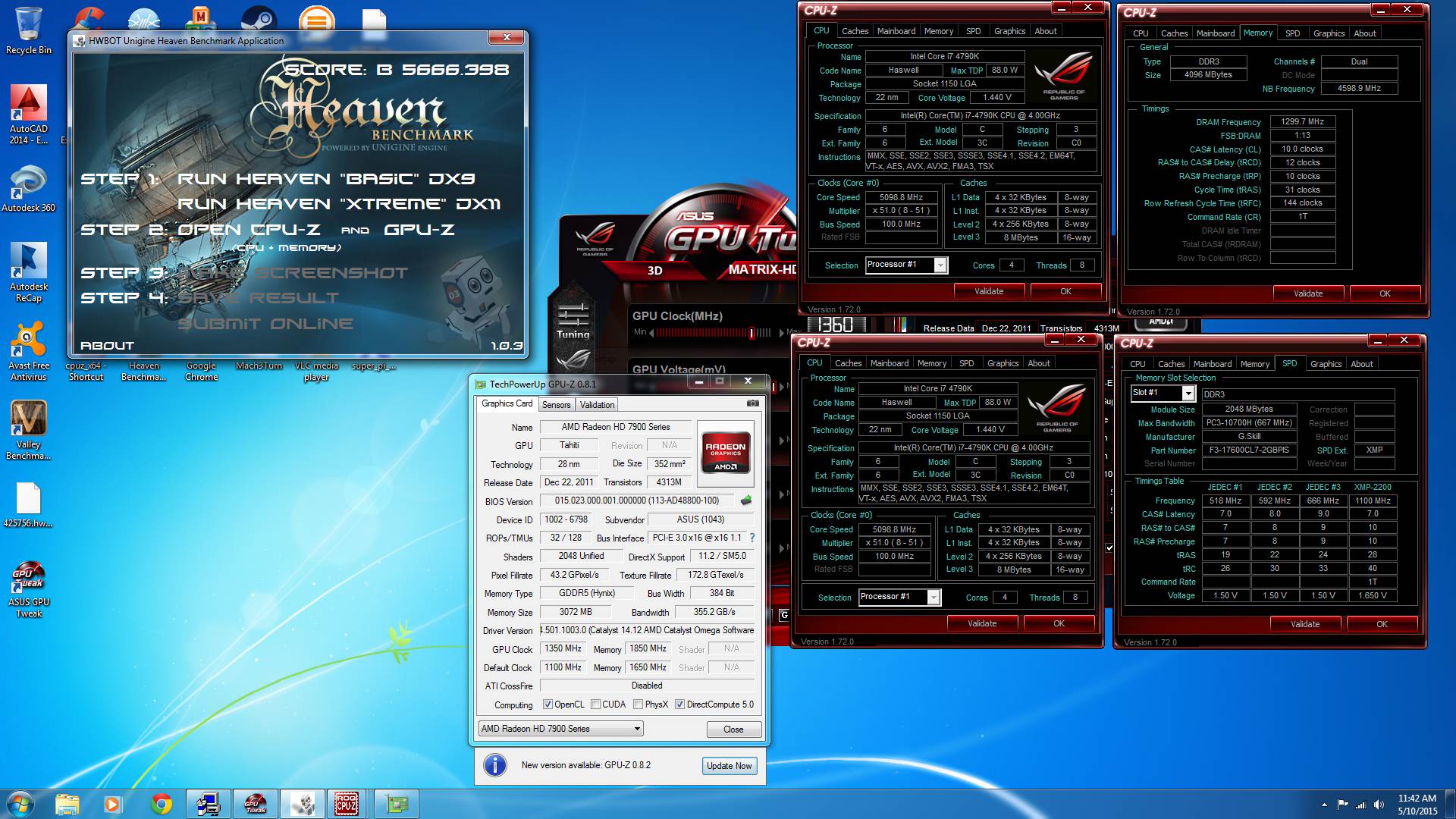Click the Radeon Graphics logo in GPU-Z
The height and width of the screenshot is (819, 1456).
(725, 453)
